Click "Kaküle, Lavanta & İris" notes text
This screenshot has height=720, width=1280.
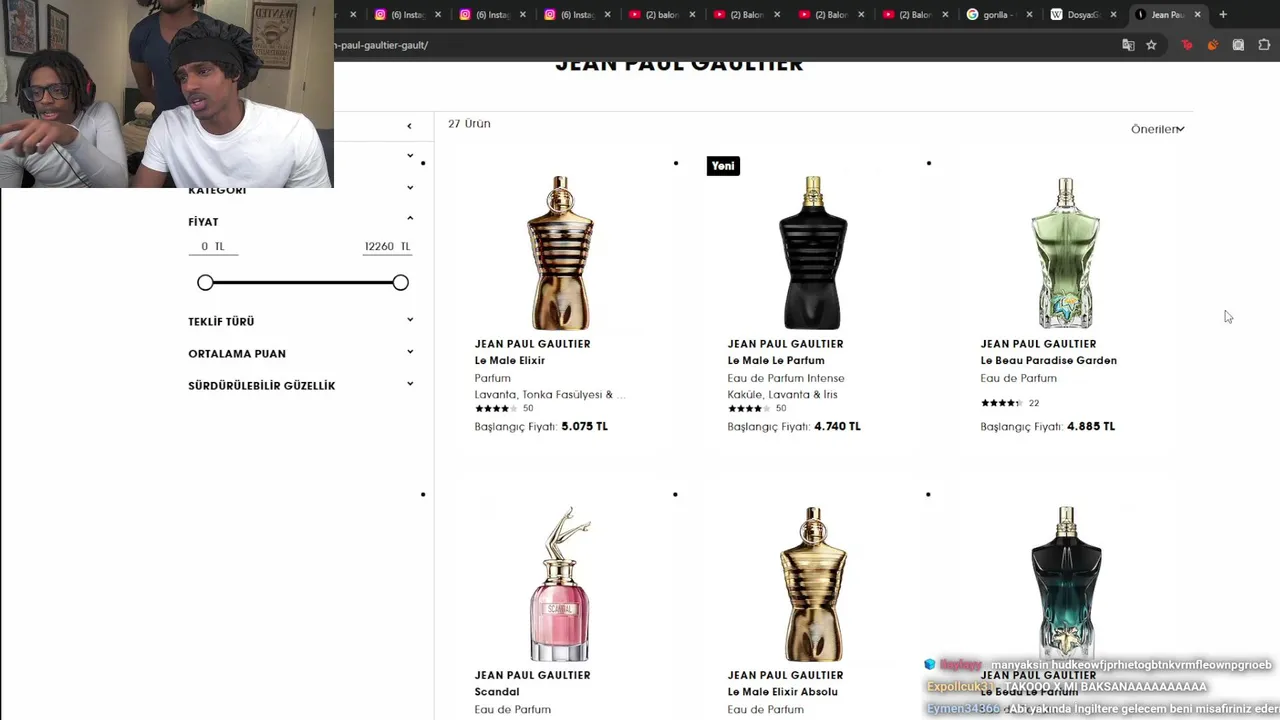(783, 394)
